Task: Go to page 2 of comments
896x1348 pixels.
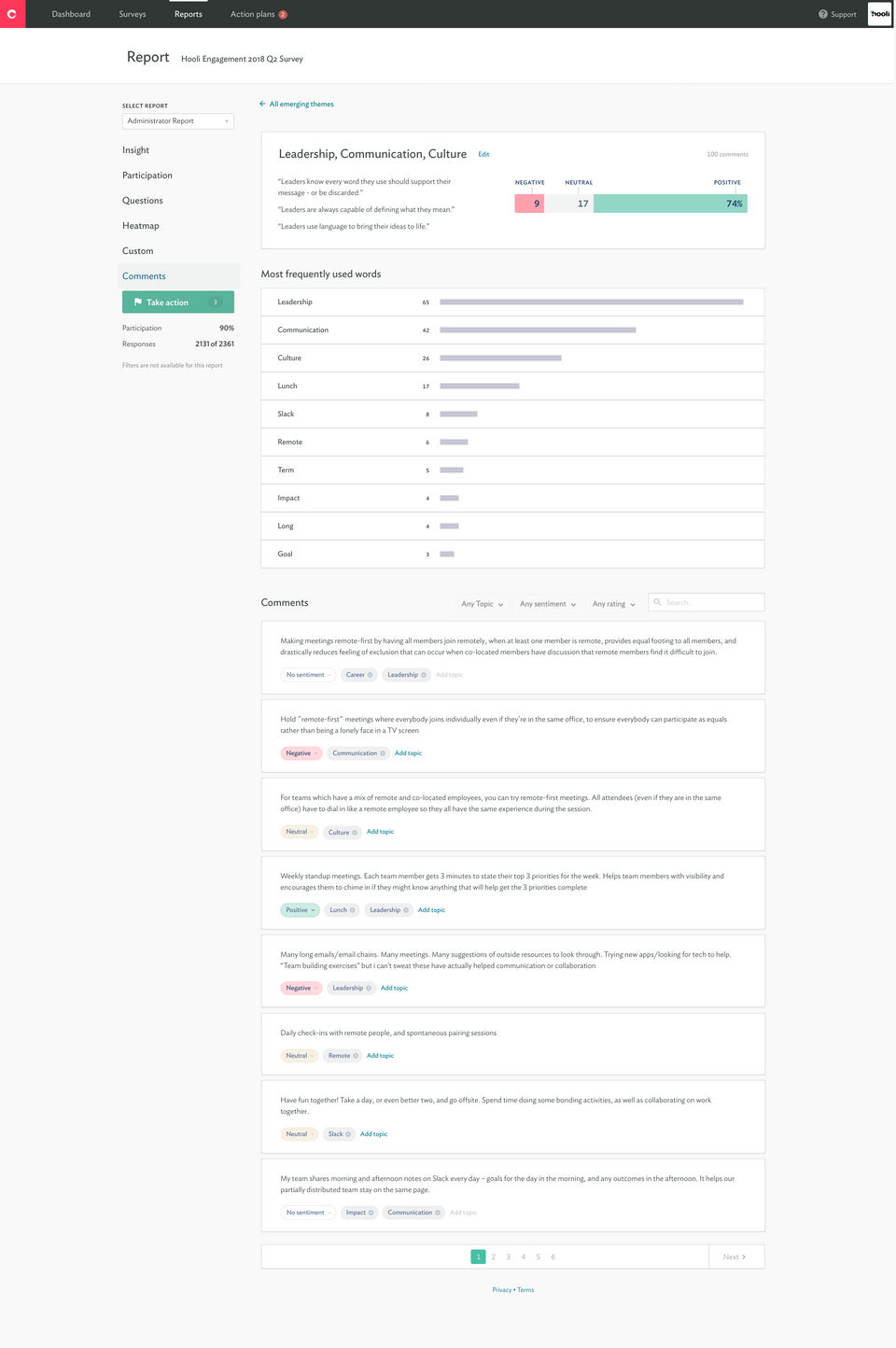Action: point(494,1257)
